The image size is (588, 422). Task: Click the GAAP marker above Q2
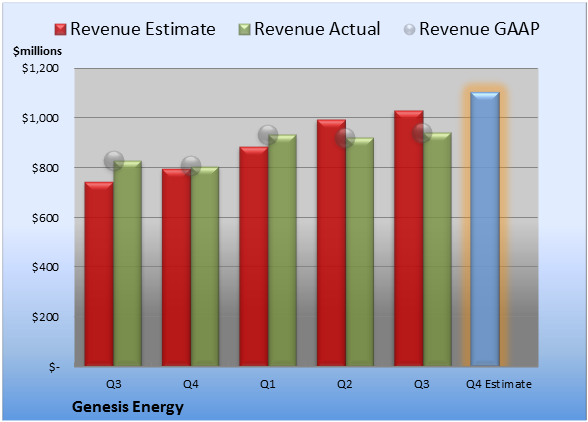coord(345,138)
